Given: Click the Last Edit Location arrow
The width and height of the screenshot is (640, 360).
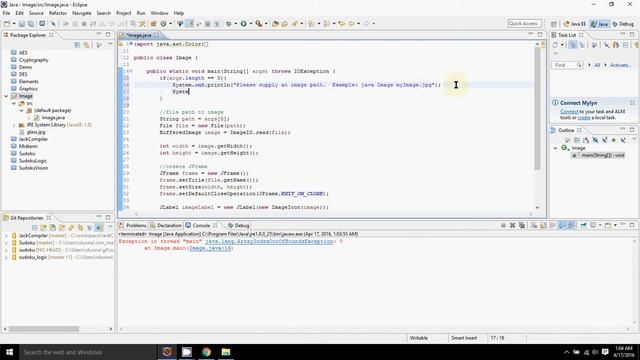Looking at the screenshot, I should click(x=341, y=24).
